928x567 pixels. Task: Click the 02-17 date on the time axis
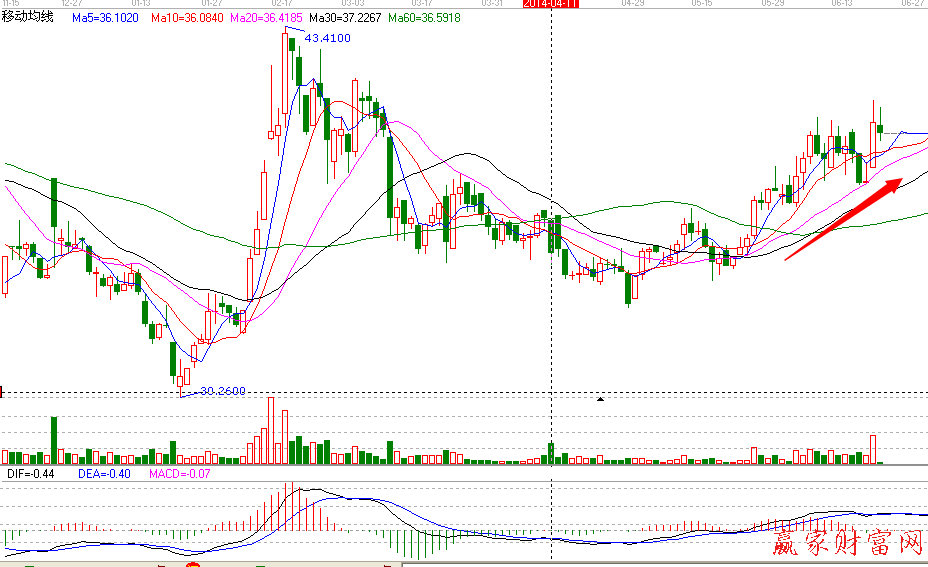click(x=283, y=4)
